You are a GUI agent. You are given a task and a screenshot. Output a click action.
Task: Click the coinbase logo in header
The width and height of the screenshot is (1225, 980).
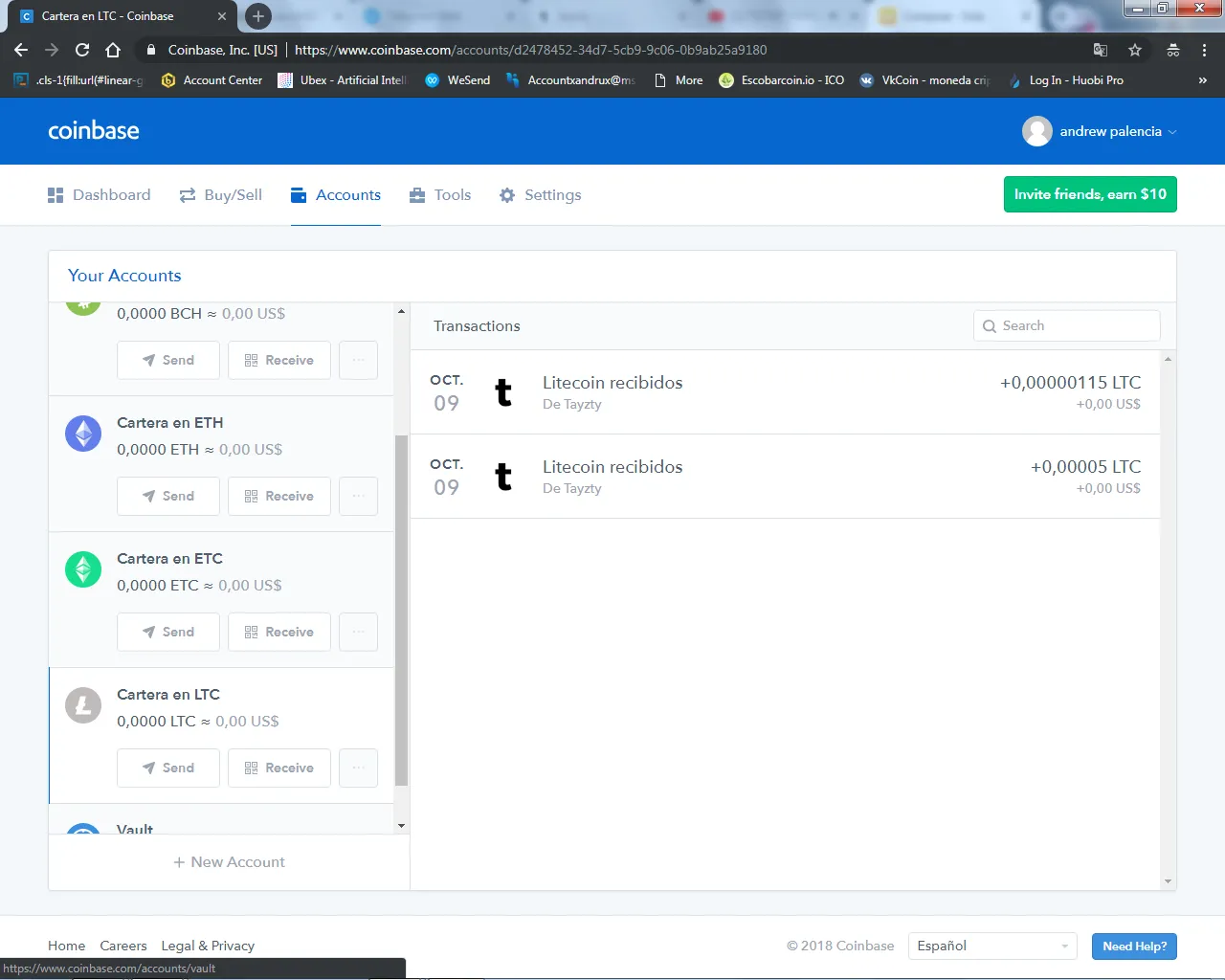tap(94, 131)
